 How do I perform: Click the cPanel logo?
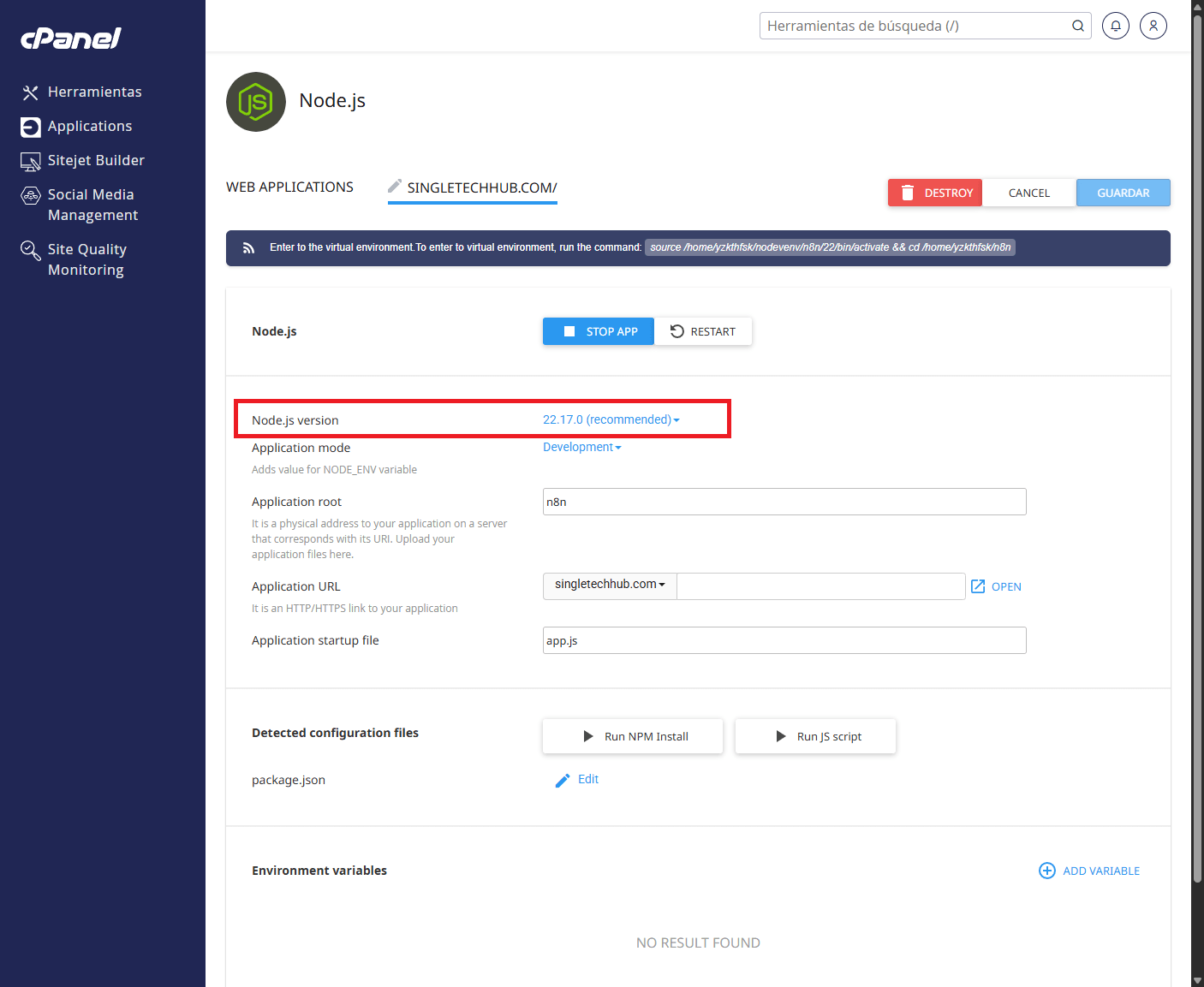[x=71, y=39]
